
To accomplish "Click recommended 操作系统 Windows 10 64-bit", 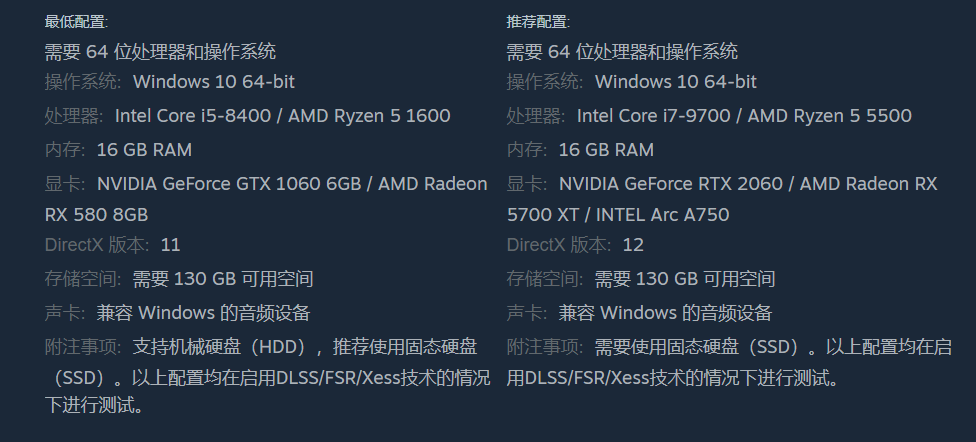I will pyautogui.click(x=676, y=82).
